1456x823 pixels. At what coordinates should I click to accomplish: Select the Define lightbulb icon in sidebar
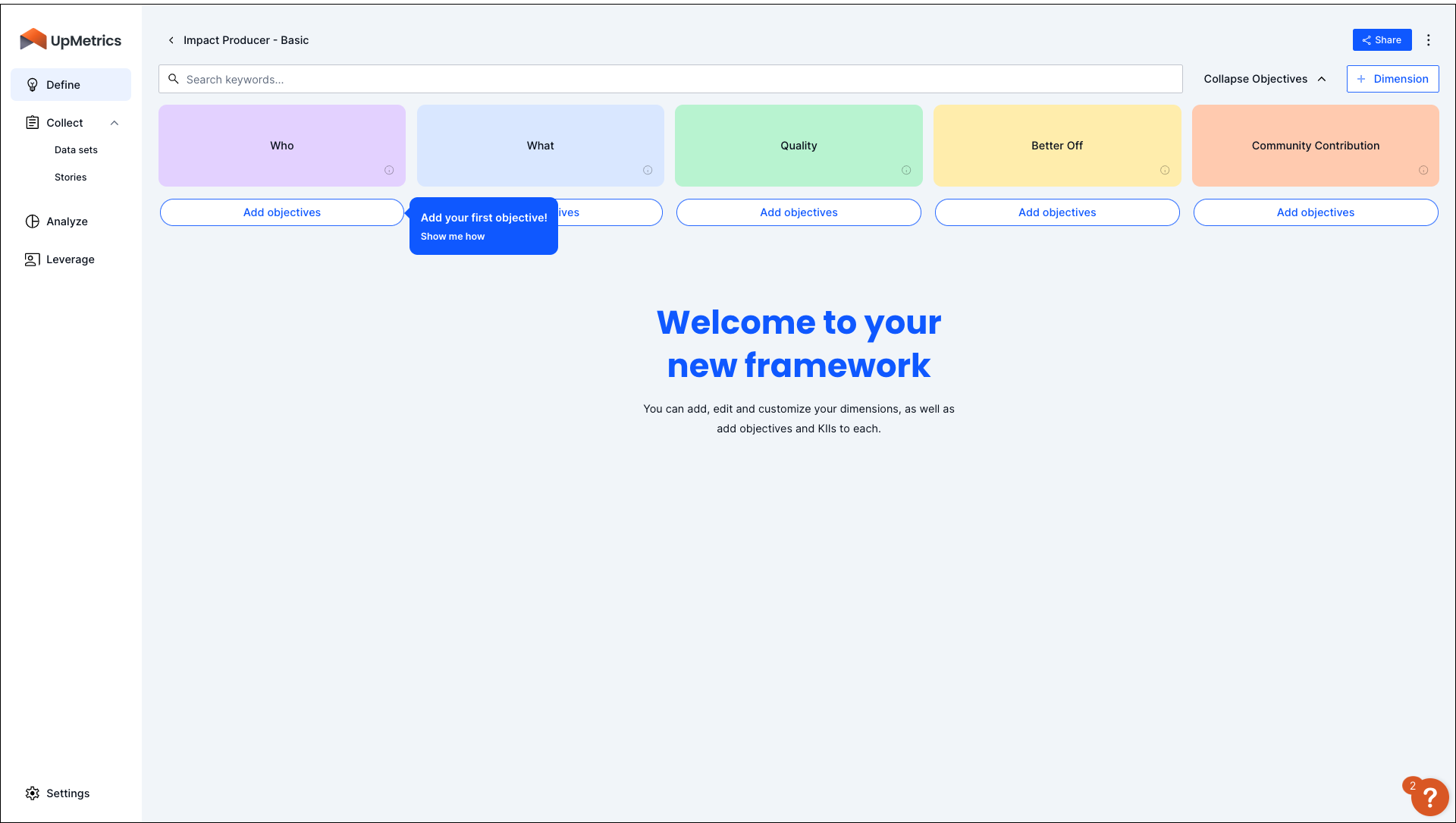32,84
